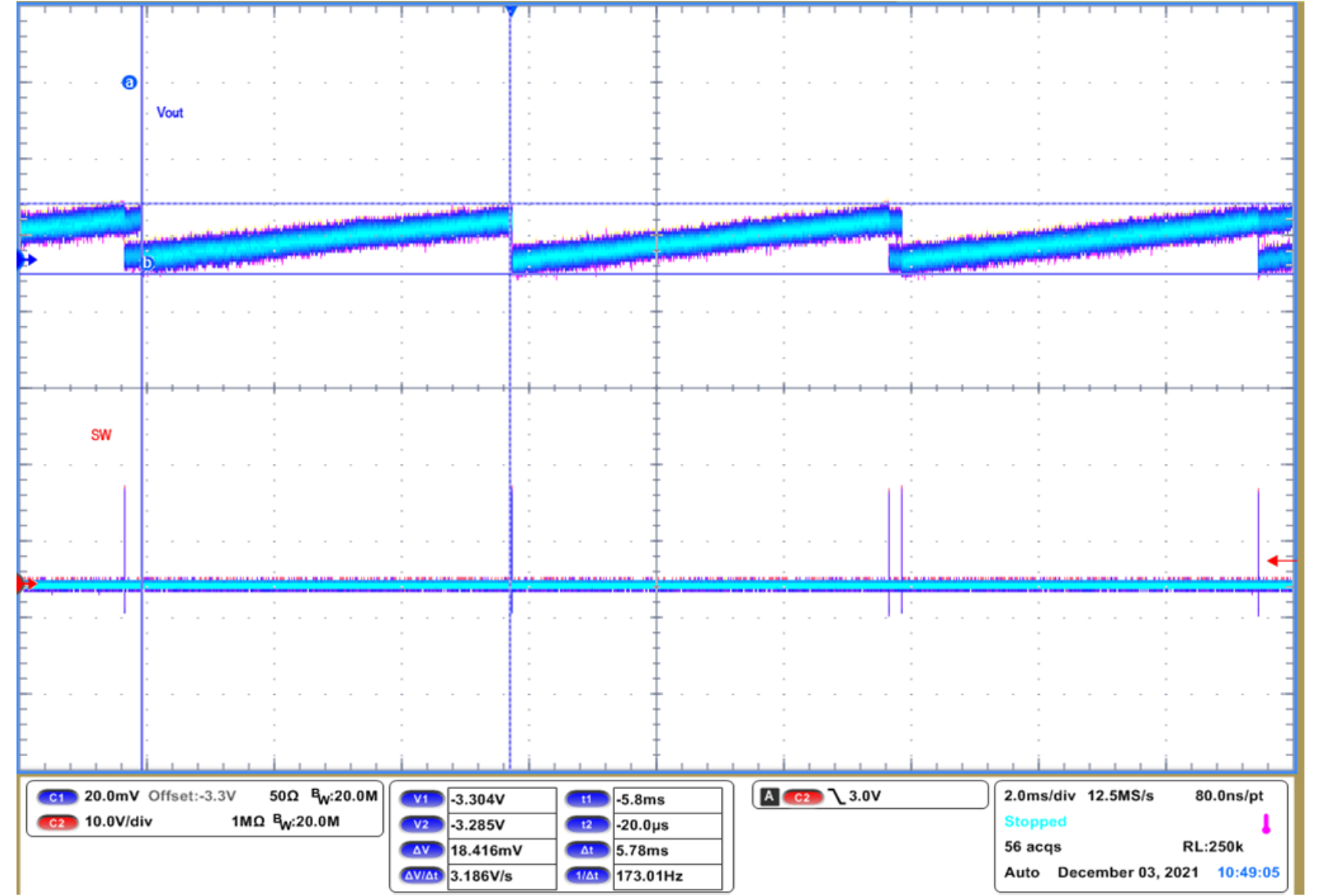Viewport: 1321px width, 896px height.
Task: Click the Auto trigger mode label
Action: point(1022,872)
